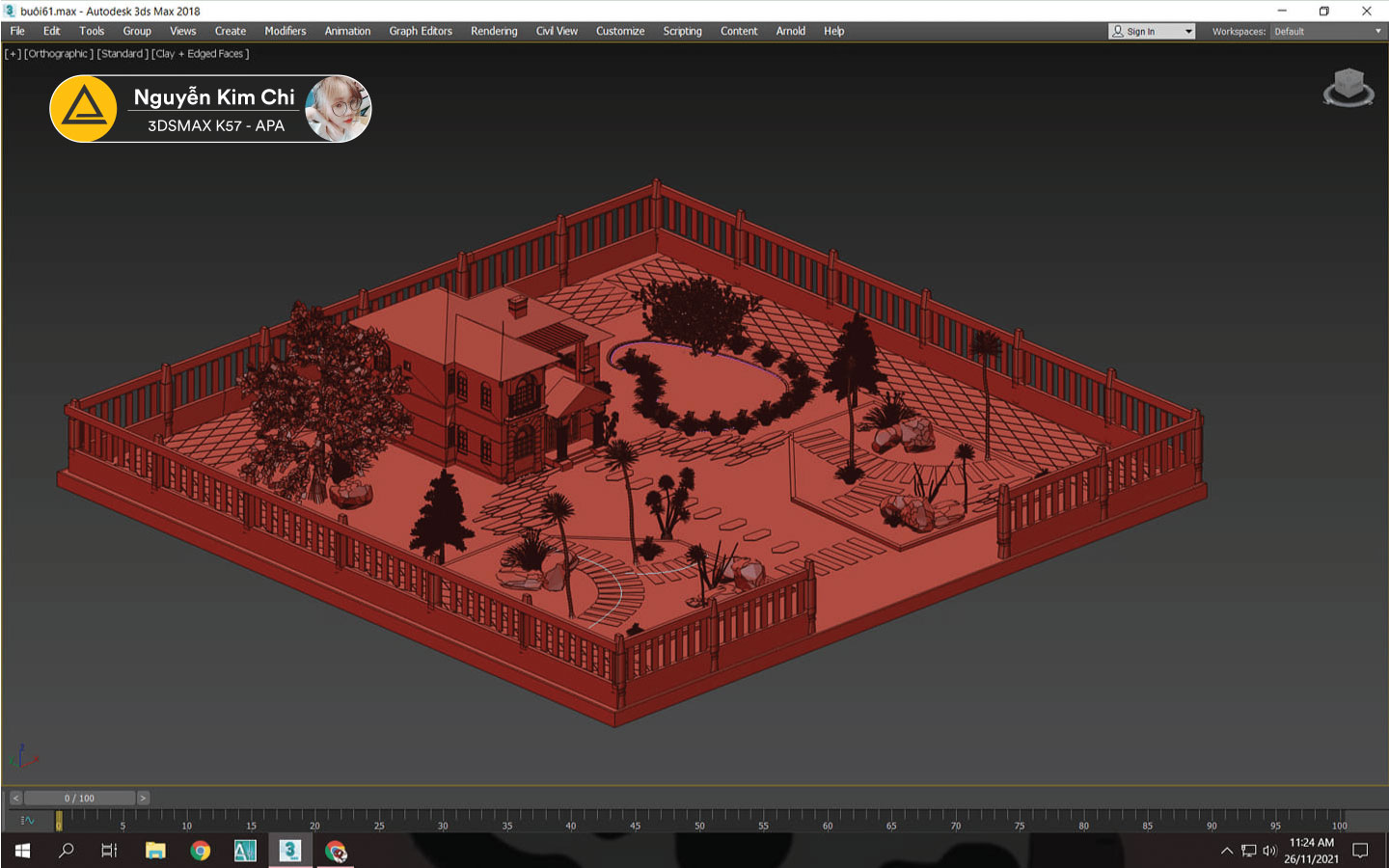The image size is (1389, 868).
Task: Show hidden system tray icons
Action: (x=1227, y=851)
